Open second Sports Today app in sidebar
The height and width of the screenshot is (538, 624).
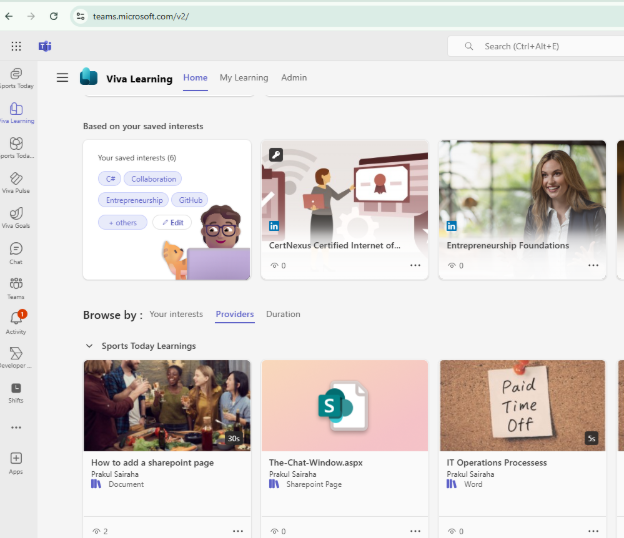tap(16, 148)
